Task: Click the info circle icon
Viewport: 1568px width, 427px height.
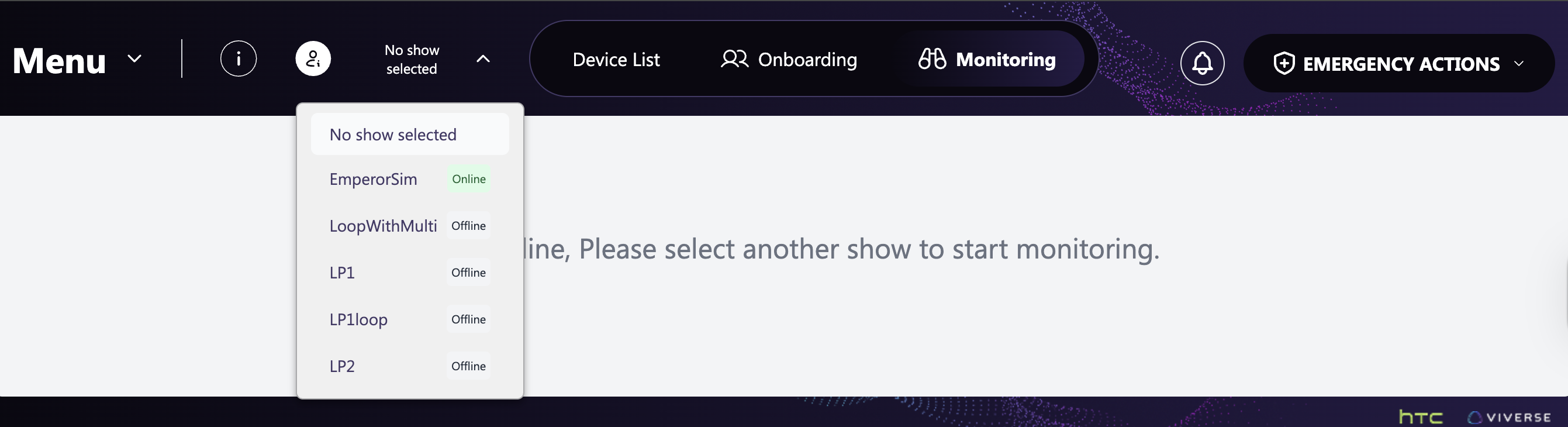Action: pos(238,59)
